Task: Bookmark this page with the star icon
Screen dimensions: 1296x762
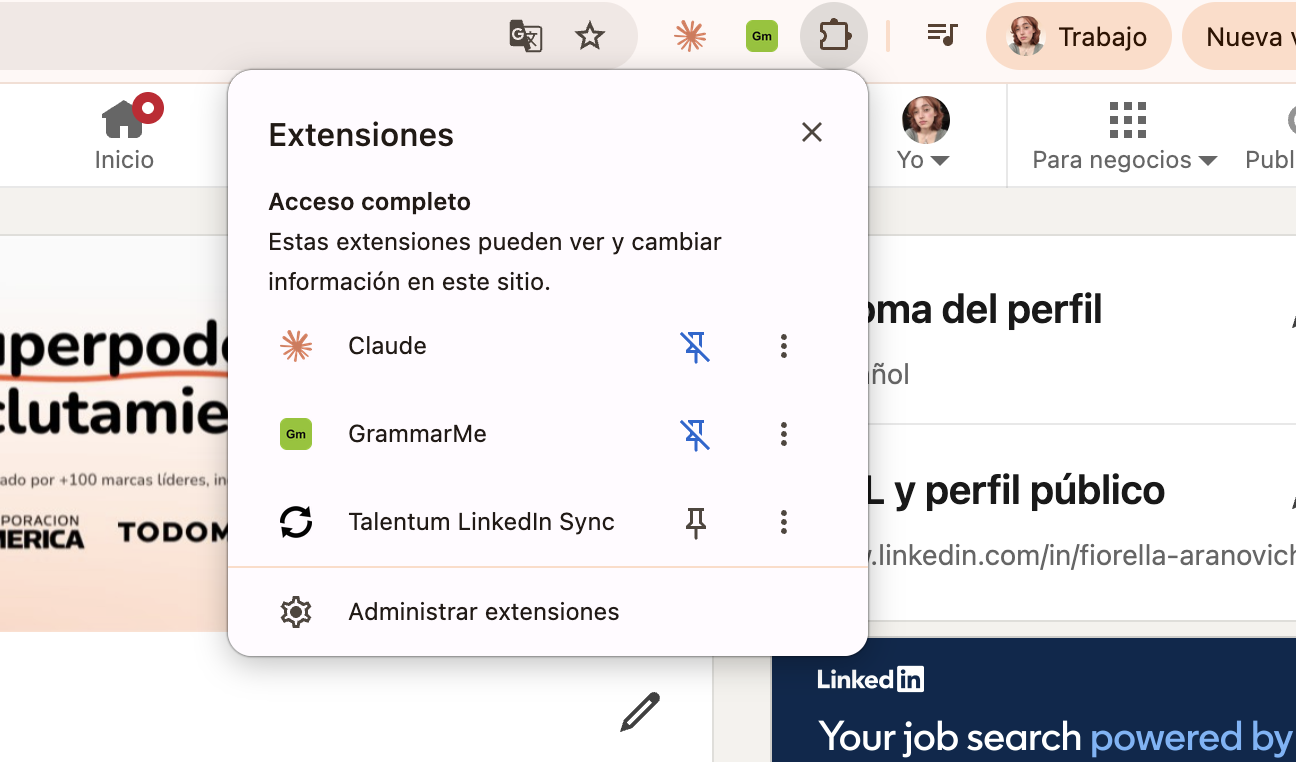Action: pyautogui.click(x=590, y=37)
